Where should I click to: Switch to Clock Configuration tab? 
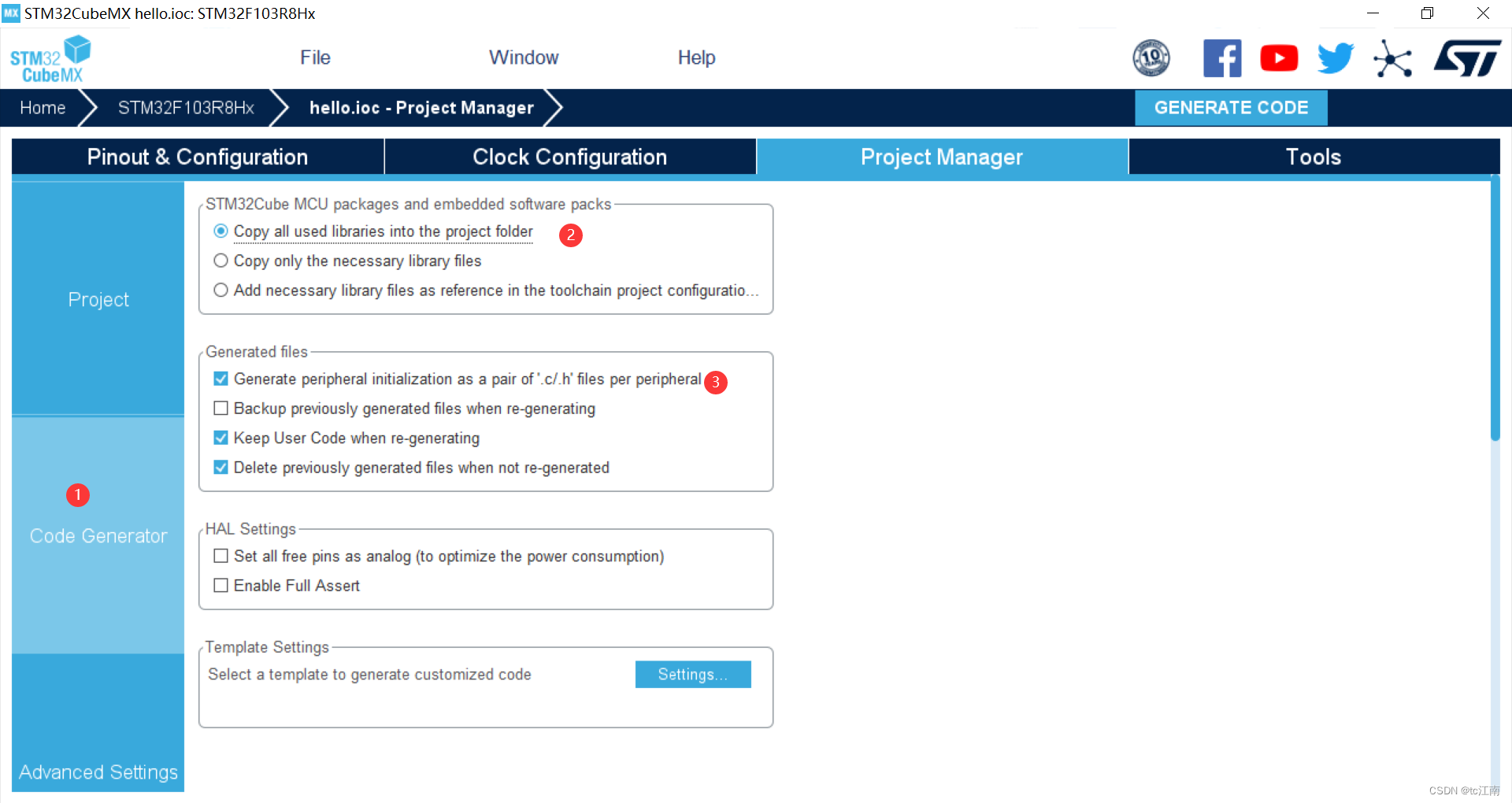click(570, 157)
